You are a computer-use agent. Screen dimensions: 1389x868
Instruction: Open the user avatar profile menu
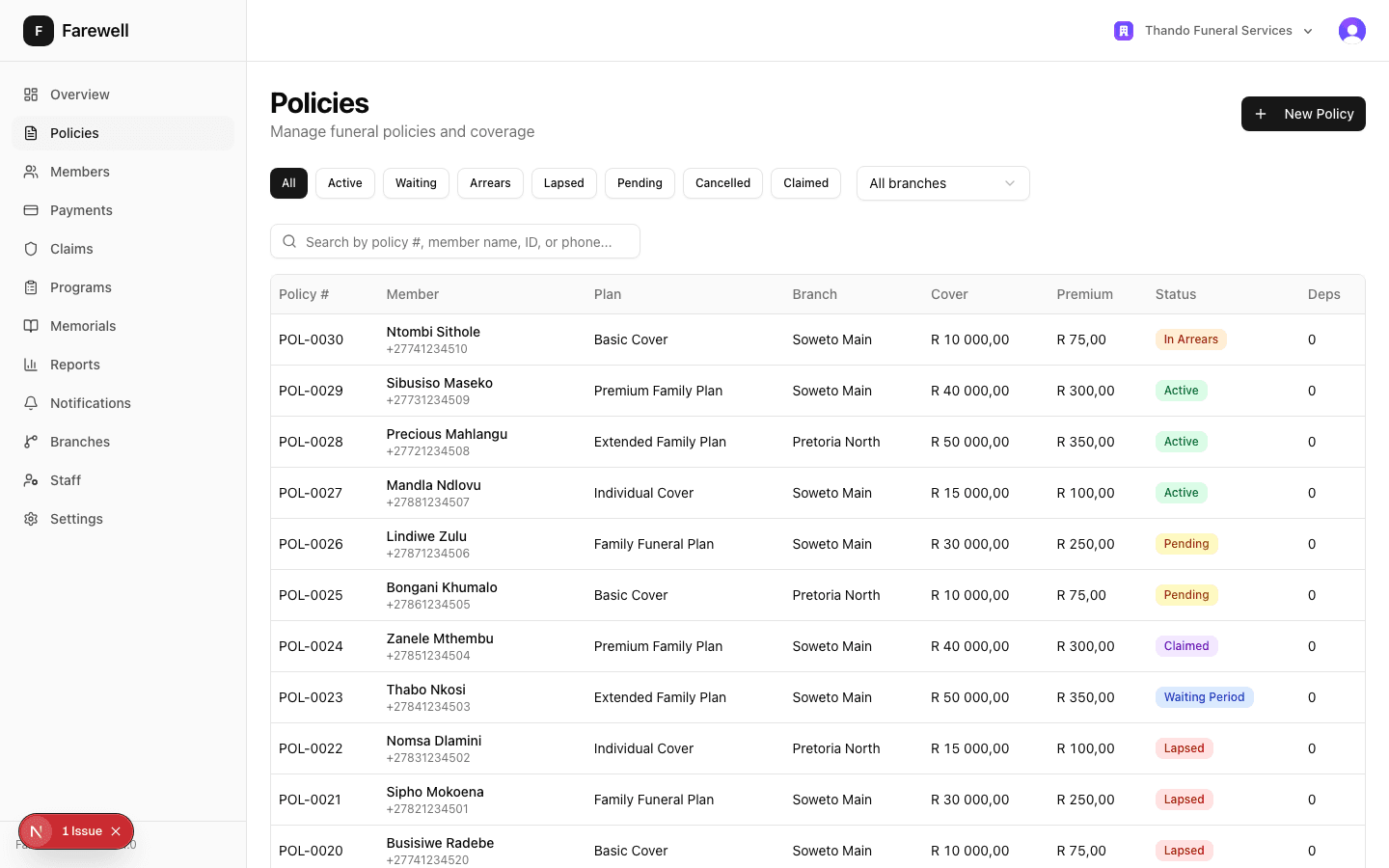click(x=1352, y=30)
